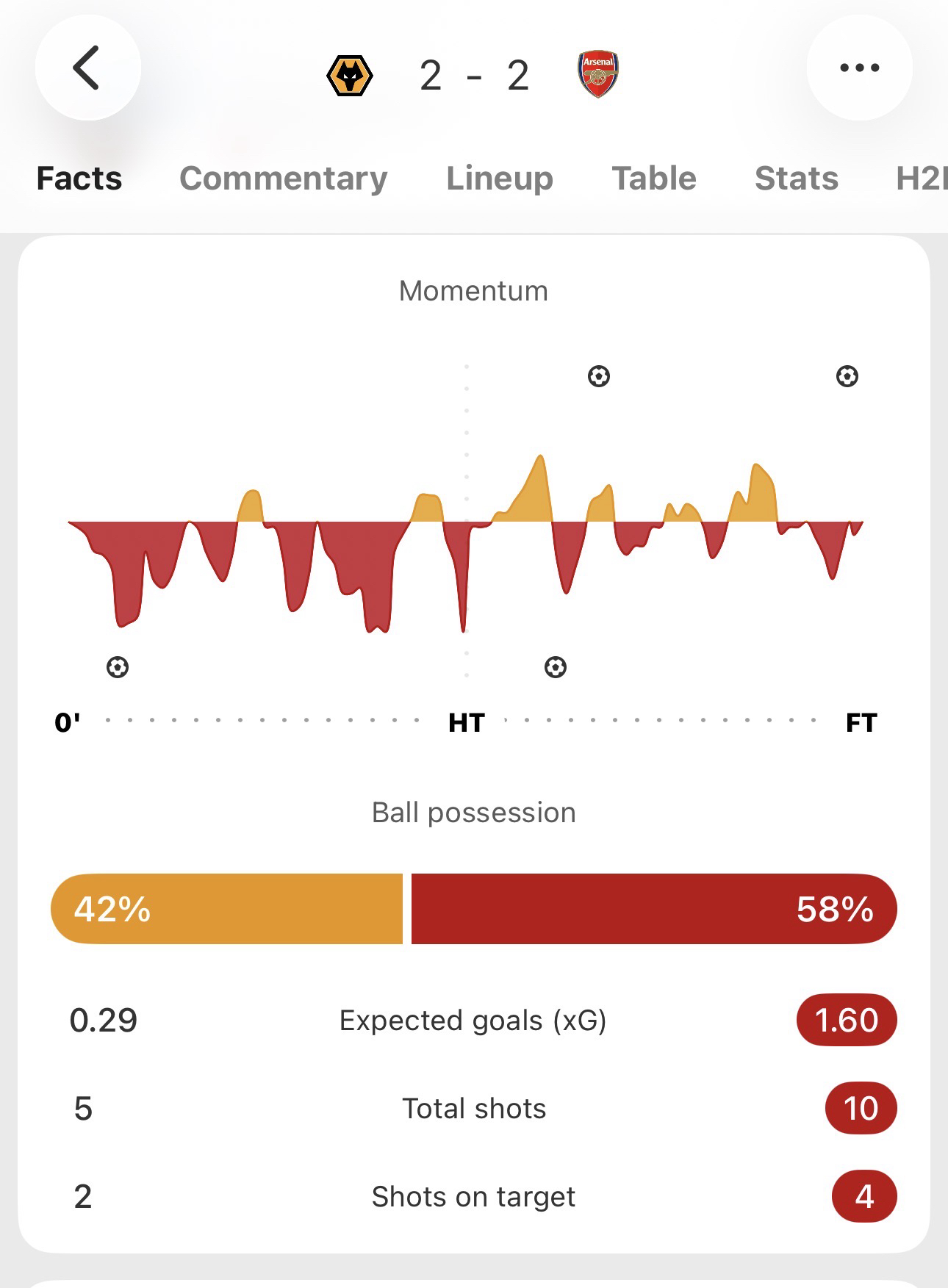Image resolution: width=948 pixels, height=1288 pixels.
Task: Tap the Arsenal team crest
Action: tap(598, 74)
